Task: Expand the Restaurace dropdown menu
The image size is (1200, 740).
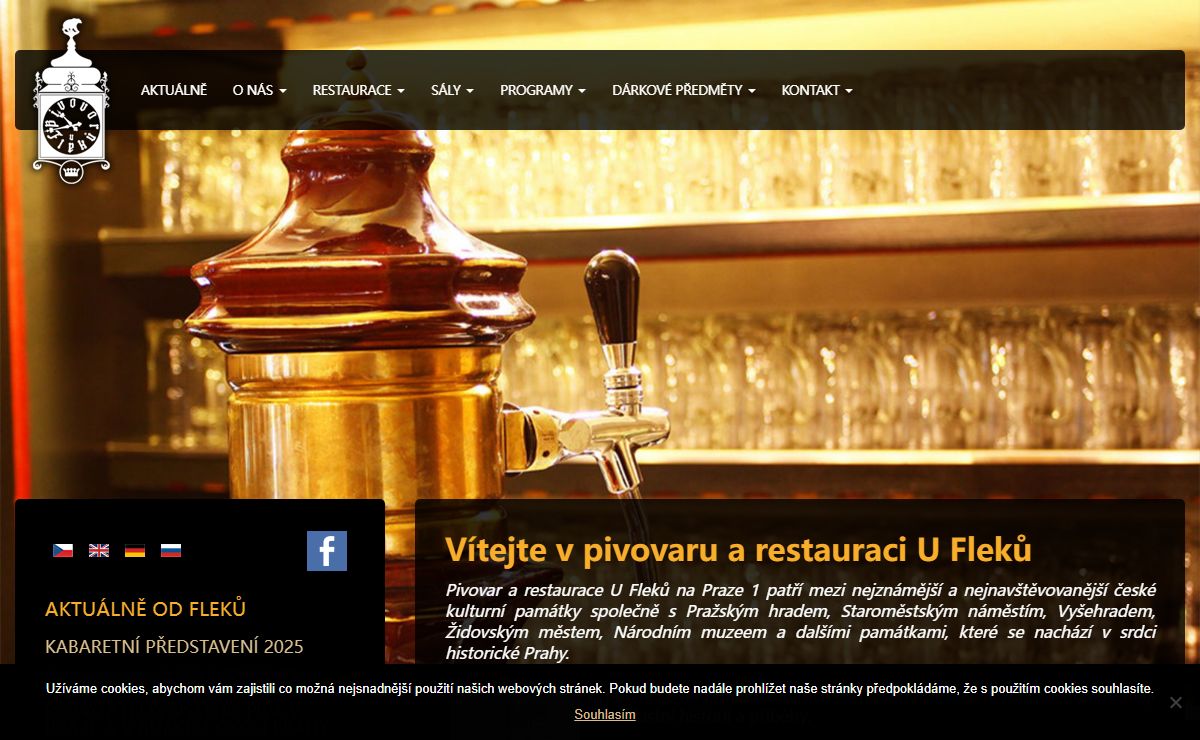Action: (359, 90)
